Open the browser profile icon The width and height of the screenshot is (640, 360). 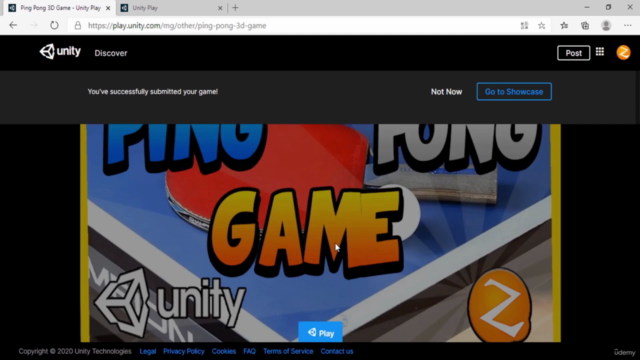[x=606, y=25]
